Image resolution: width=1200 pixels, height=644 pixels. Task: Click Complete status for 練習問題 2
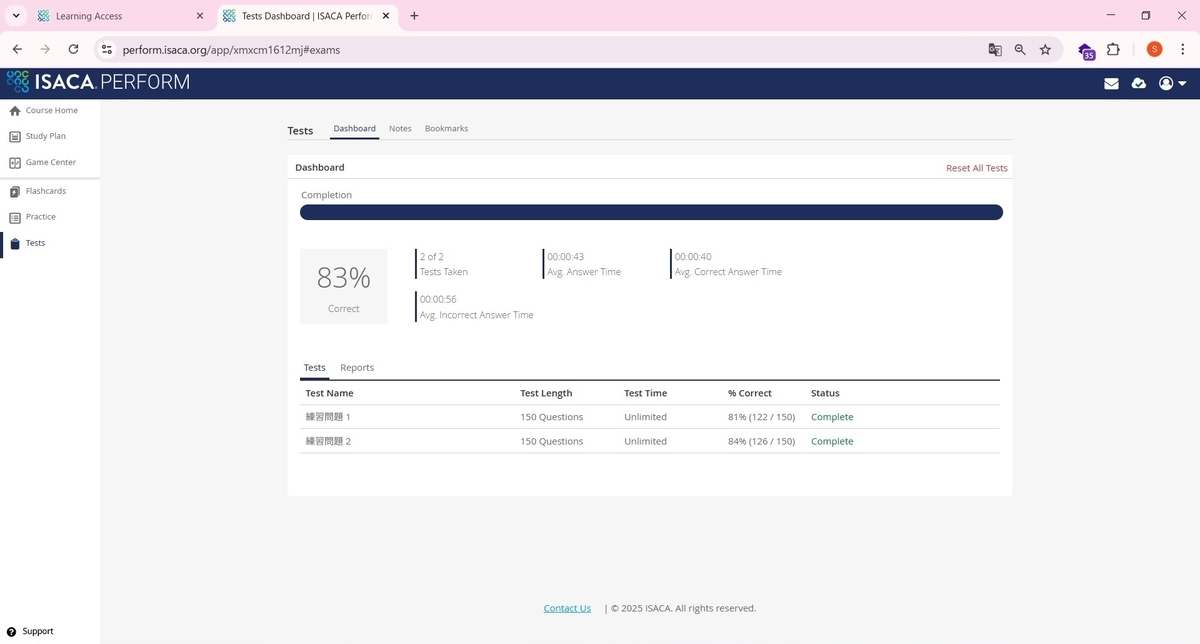point(832,441)
